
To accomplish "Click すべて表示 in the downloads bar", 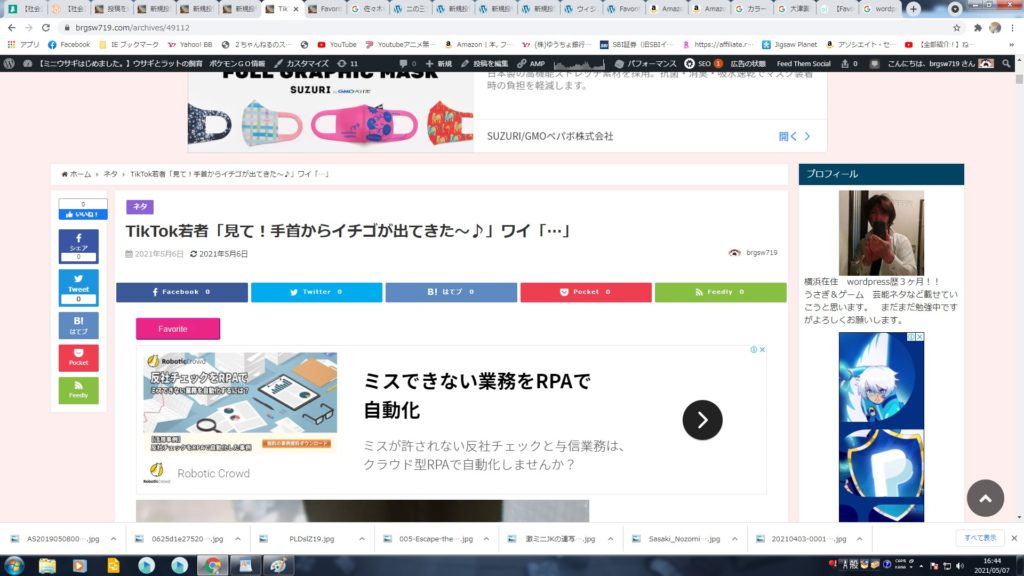I will click(980, 538).
